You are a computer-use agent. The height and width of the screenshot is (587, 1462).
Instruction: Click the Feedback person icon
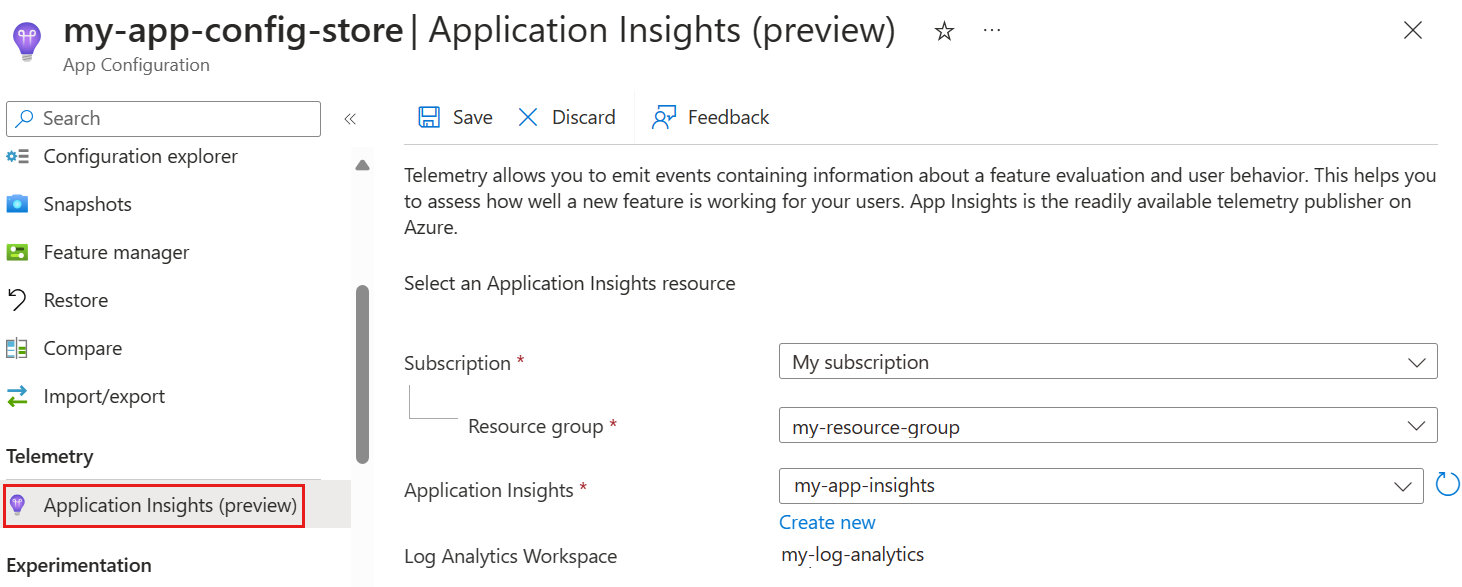[664, 117]
